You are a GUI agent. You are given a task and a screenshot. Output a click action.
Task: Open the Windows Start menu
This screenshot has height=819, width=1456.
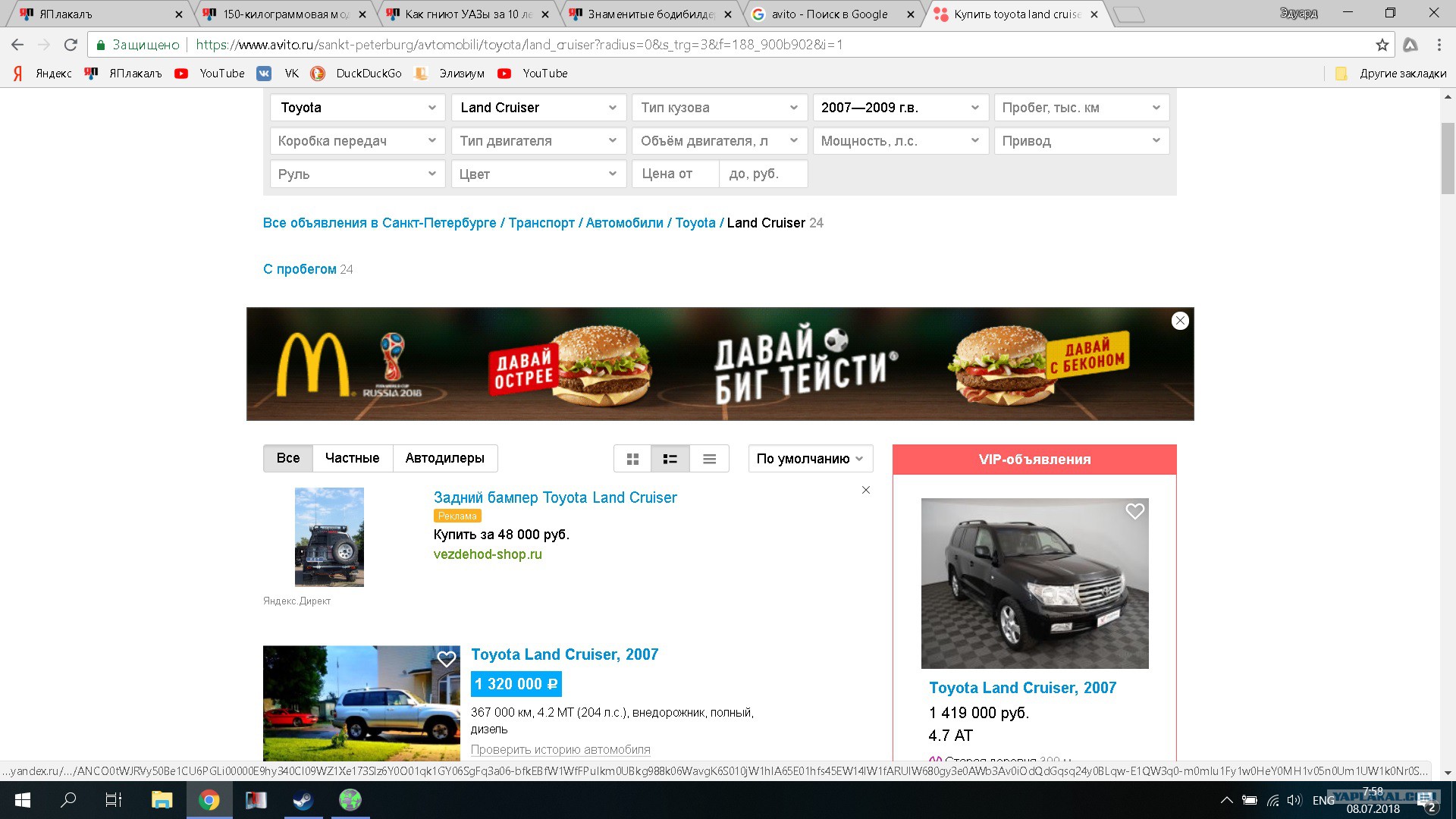point(23,800)
